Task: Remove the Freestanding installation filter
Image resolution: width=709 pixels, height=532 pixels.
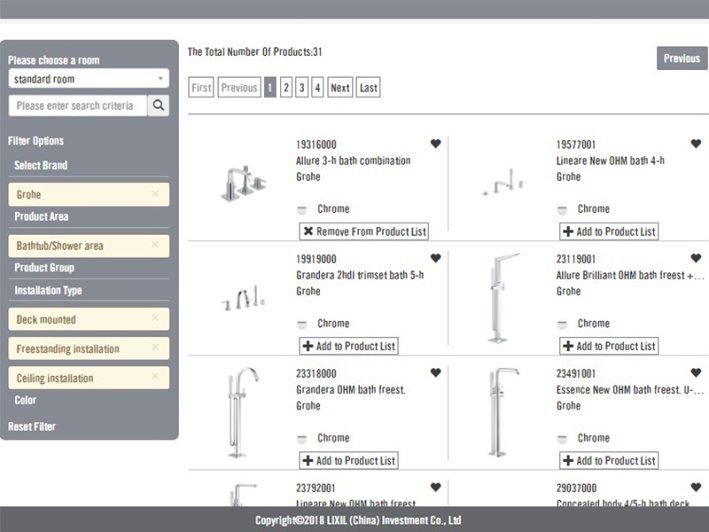Action: point(155,347)
